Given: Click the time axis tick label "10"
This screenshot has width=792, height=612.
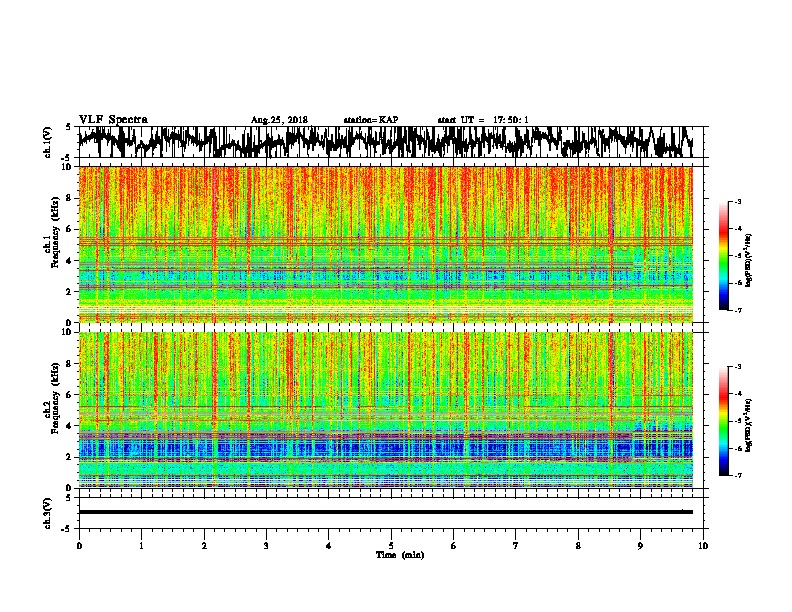Looking at the screenshot, I should 703,546.
